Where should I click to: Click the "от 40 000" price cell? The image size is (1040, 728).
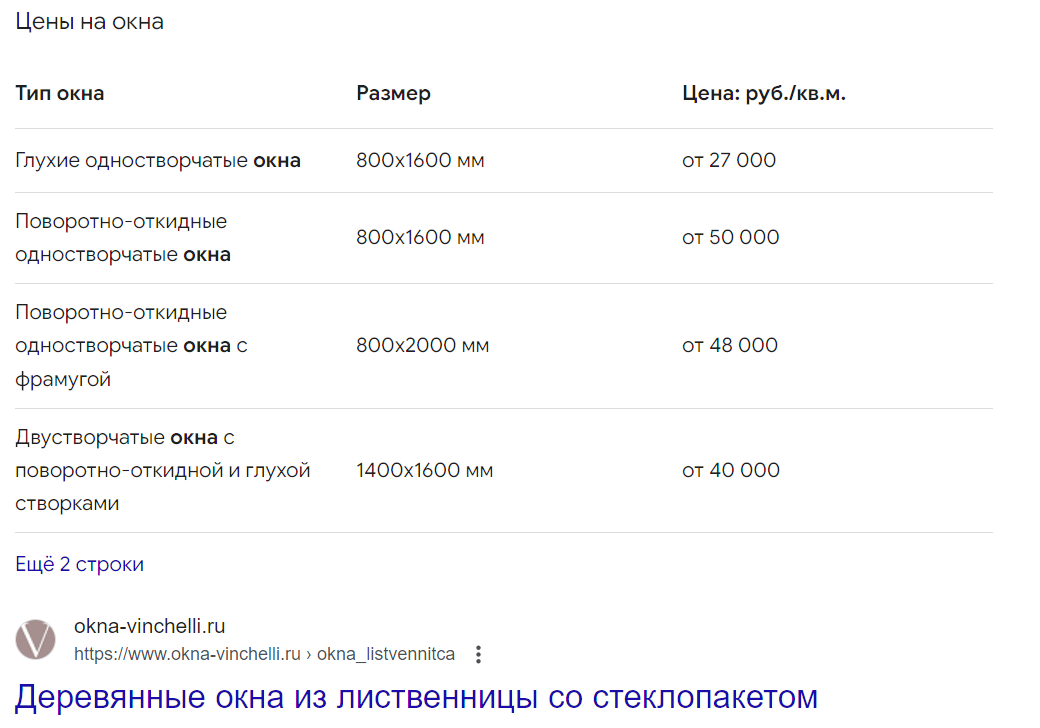click(731, 470)
